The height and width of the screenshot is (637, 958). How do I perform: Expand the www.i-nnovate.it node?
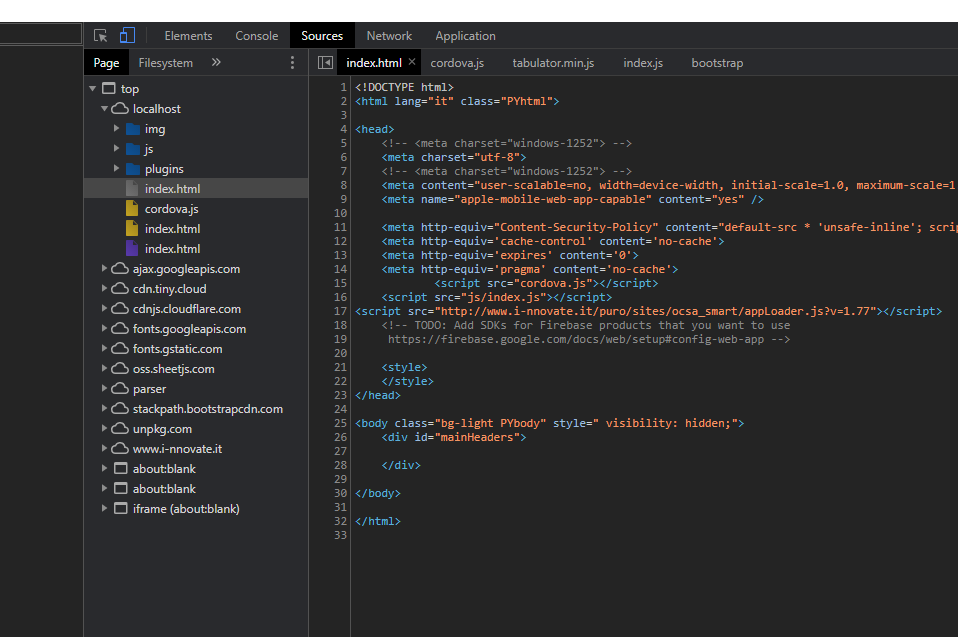[x=104, y=448]
